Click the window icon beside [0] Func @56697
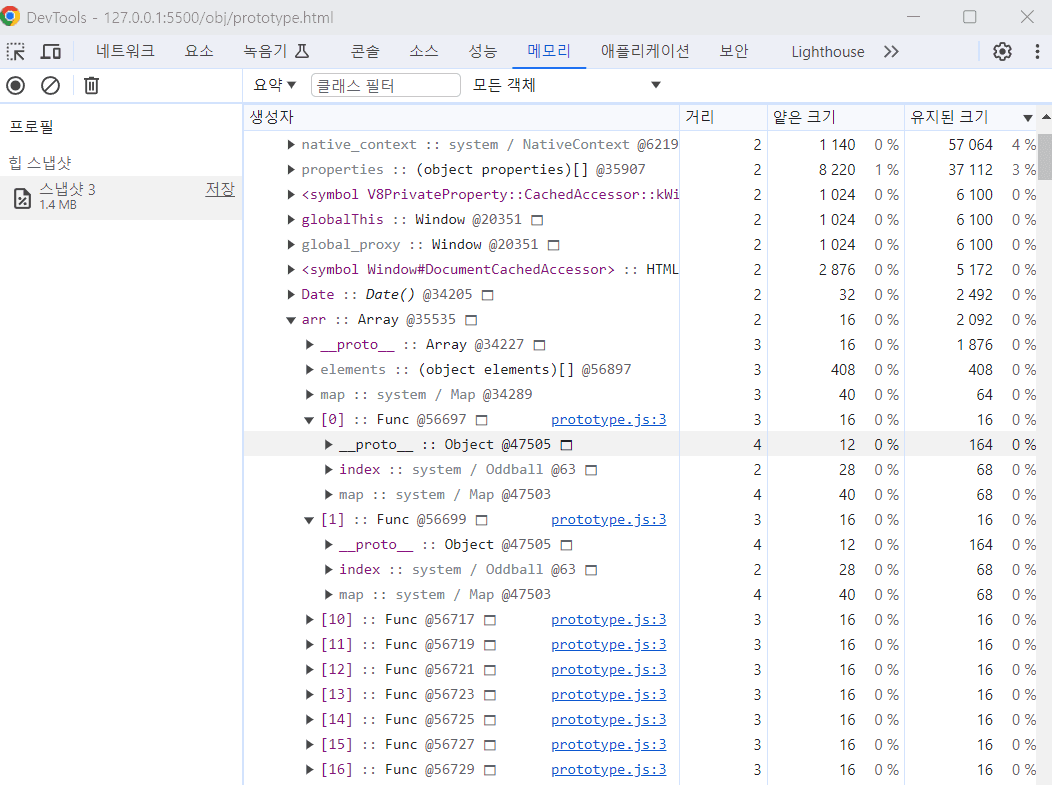Screen dimensions: 1052x785 coord(482,420)
